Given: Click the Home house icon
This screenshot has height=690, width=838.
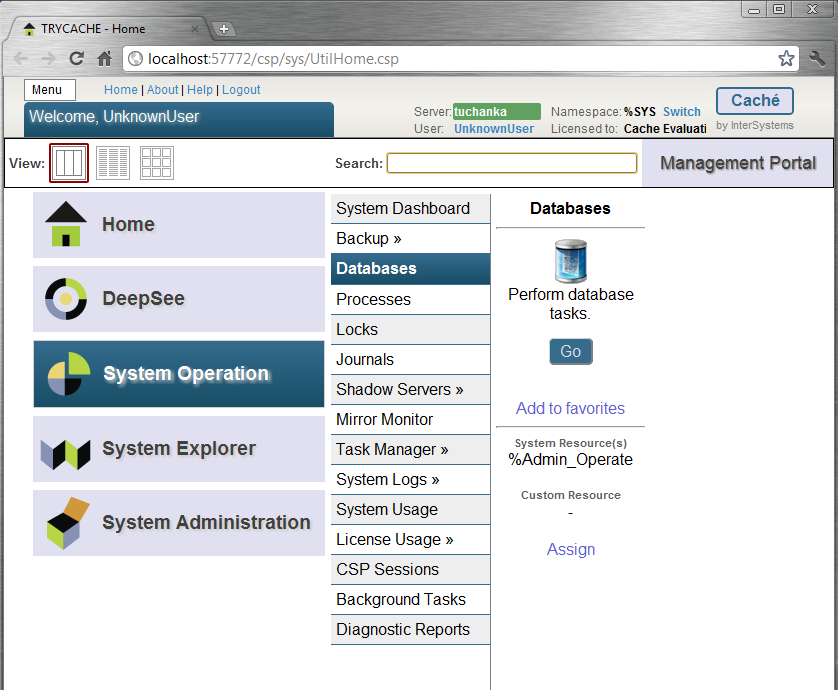Looking at the screenshot, I should [66, 224].
